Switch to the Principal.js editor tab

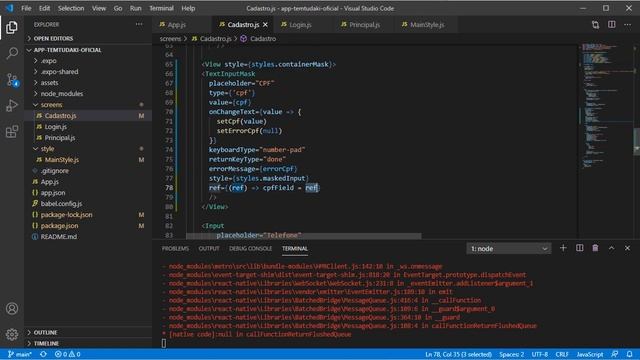click(364, 25)
